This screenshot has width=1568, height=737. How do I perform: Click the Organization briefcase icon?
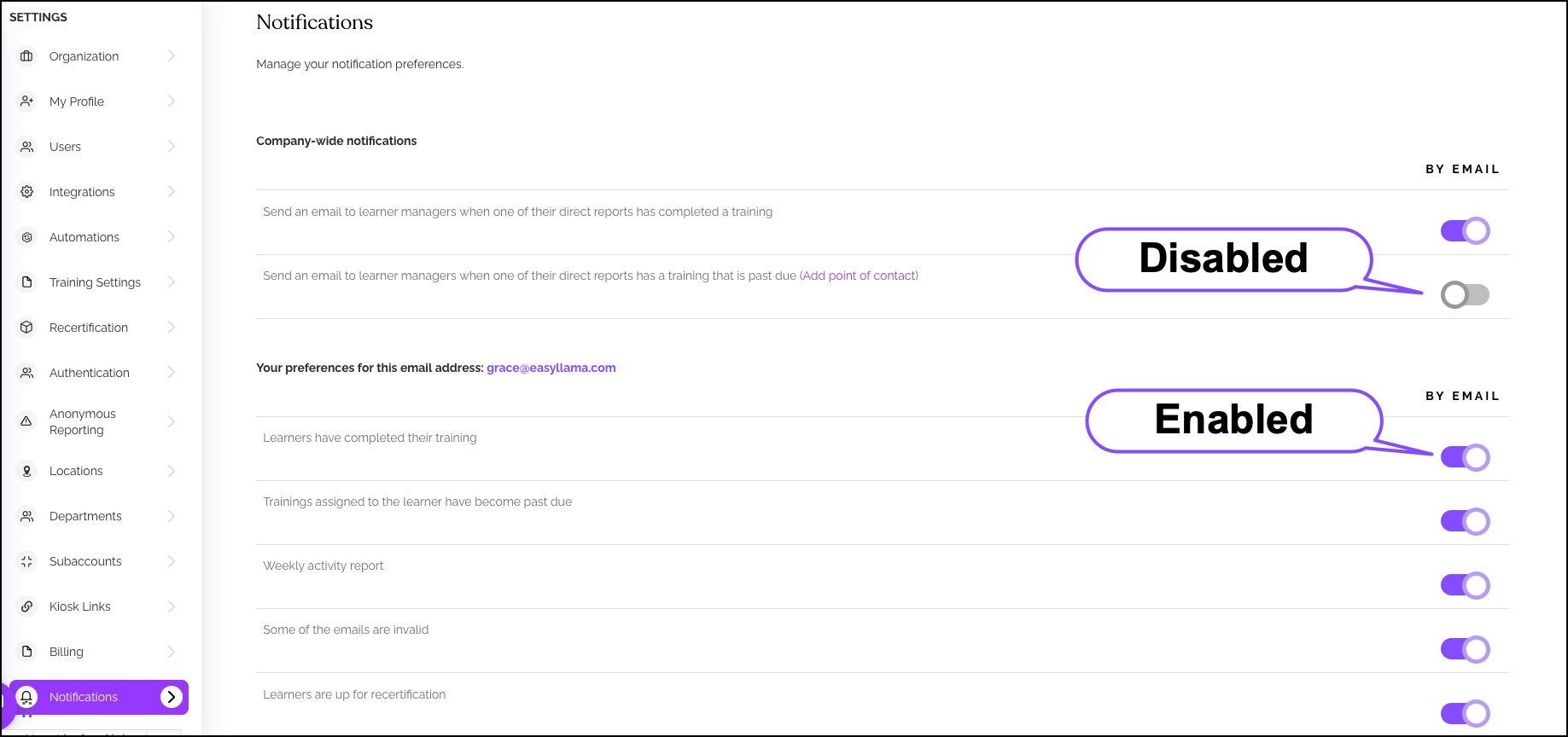(27, 56)
